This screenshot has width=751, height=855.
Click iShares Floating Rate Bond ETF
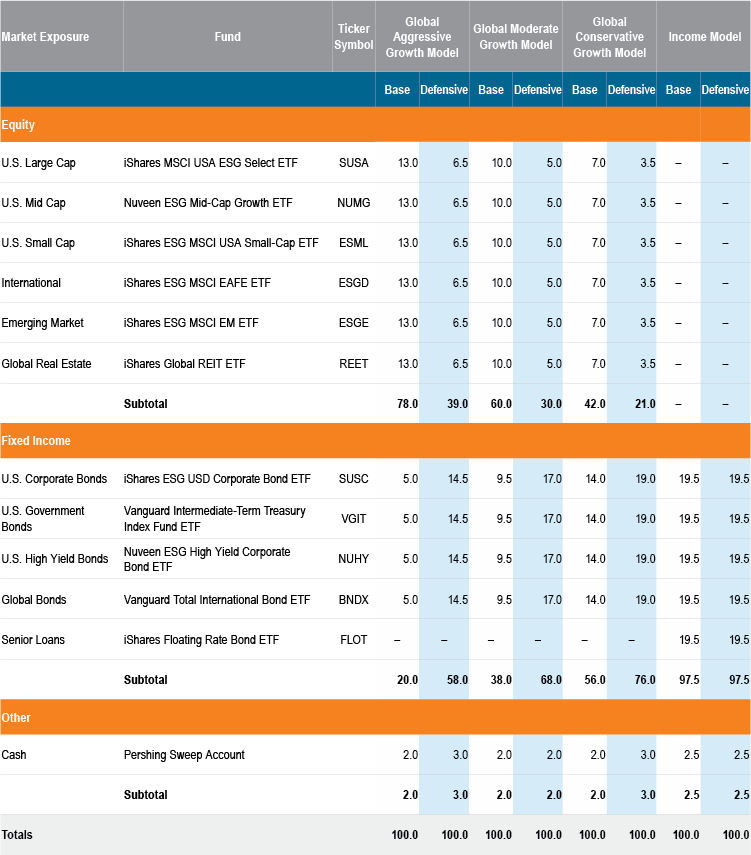coord(201,640)
